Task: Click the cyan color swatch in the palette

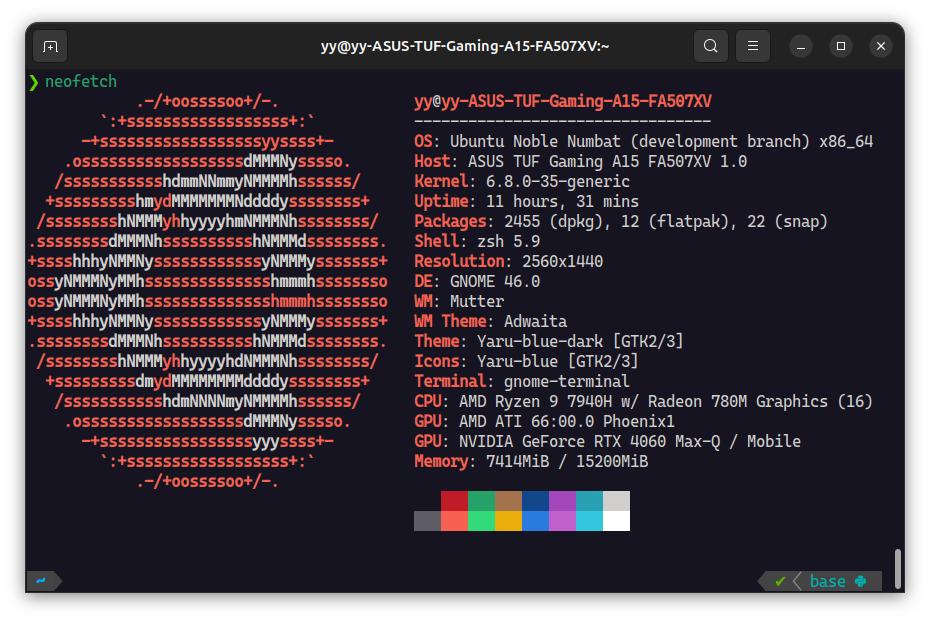Action: coord(590,518)
